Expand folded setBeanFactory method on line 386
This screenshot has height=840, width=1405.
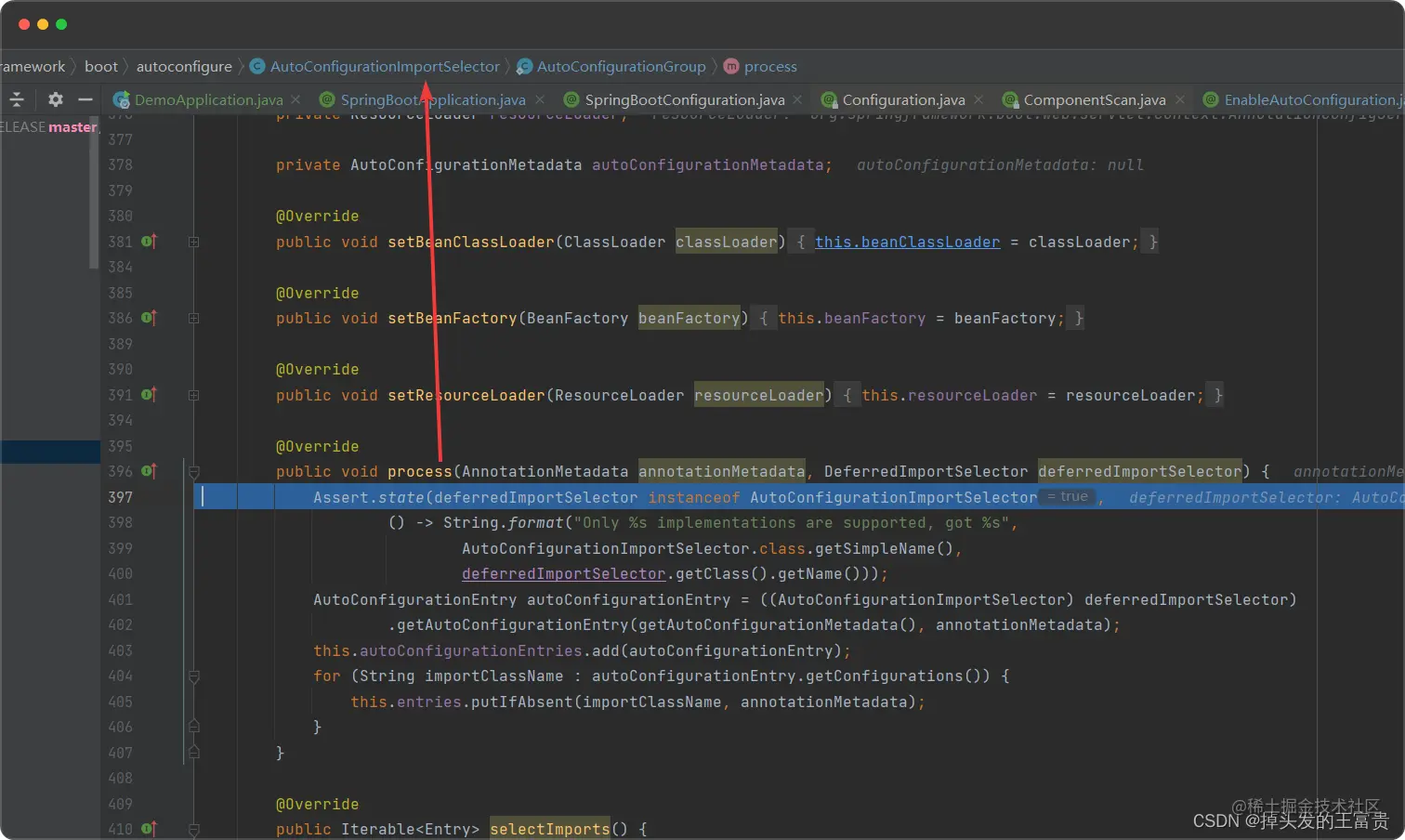194,318
